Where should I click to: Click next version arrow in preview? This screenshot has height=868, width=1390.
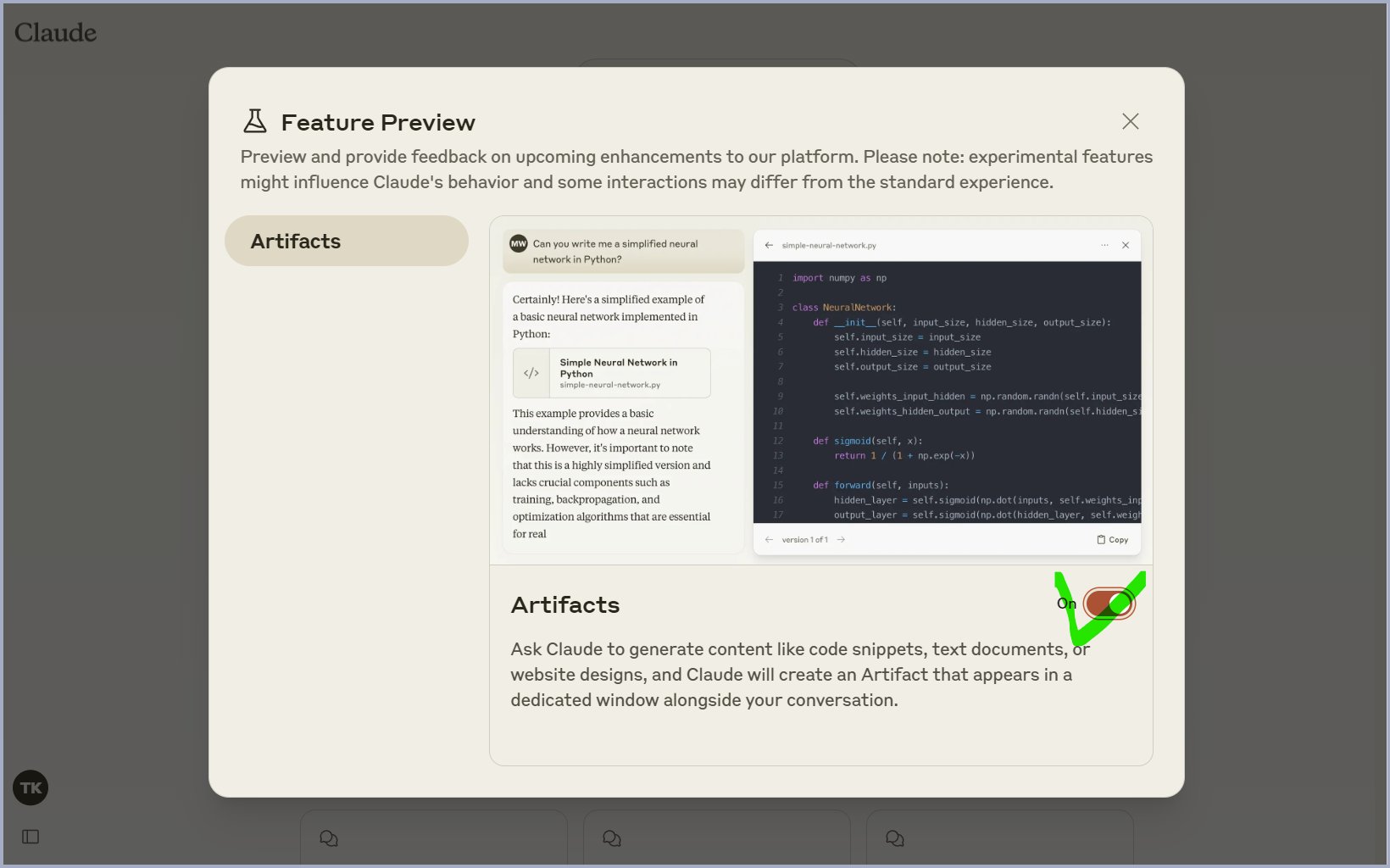click(841, 539)
